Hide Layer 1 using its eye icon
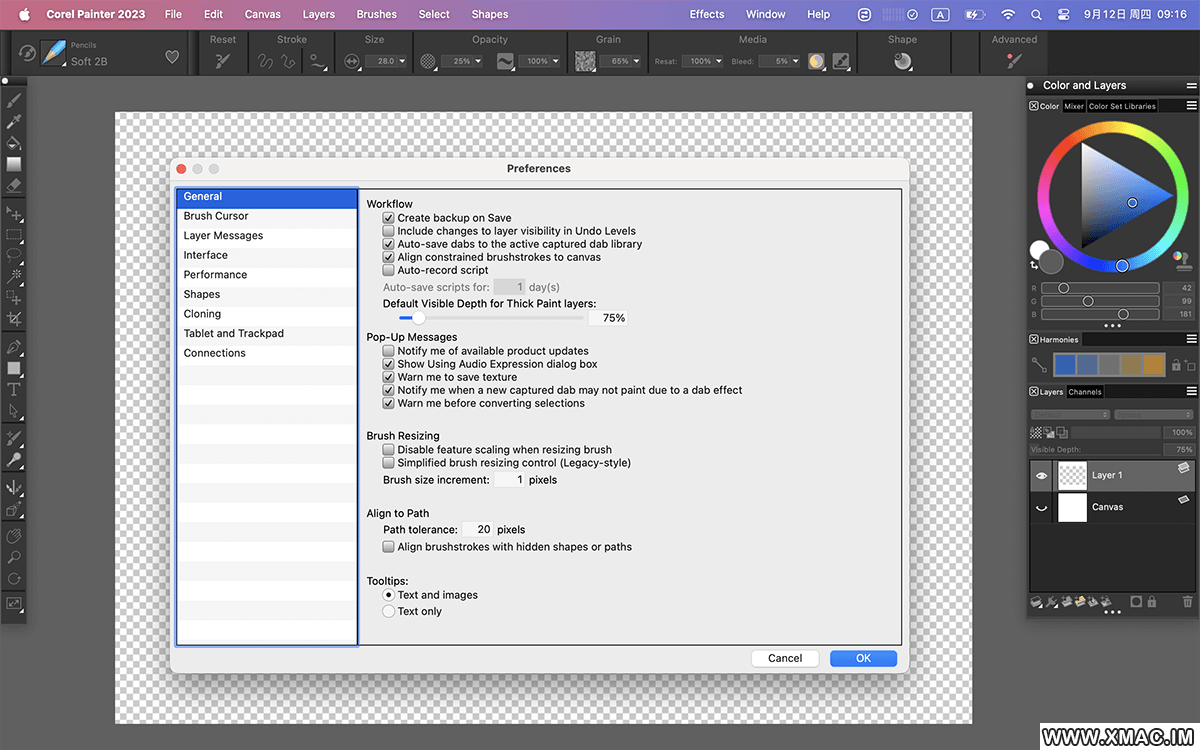This screenshot has height=750, width=1200. point(1041,476)
